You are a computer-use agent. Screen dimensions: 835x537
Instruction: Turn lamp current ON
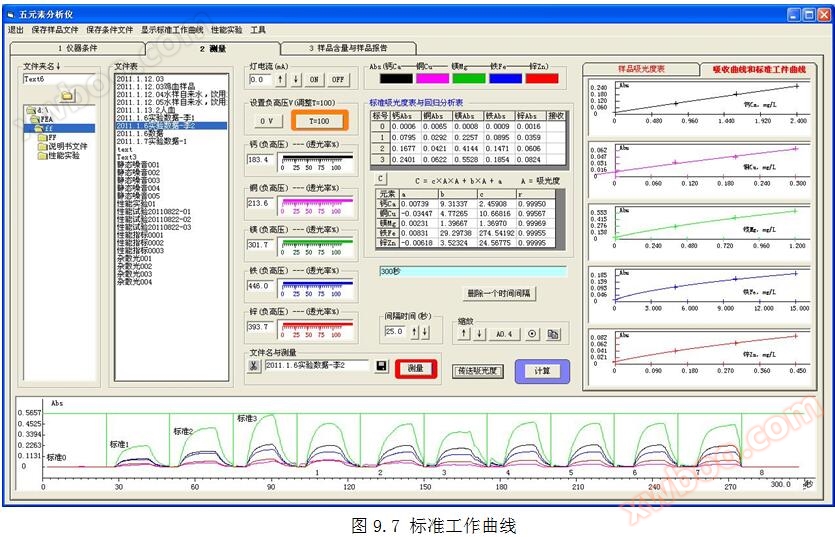pyautogui.click(x=313, y=79)
